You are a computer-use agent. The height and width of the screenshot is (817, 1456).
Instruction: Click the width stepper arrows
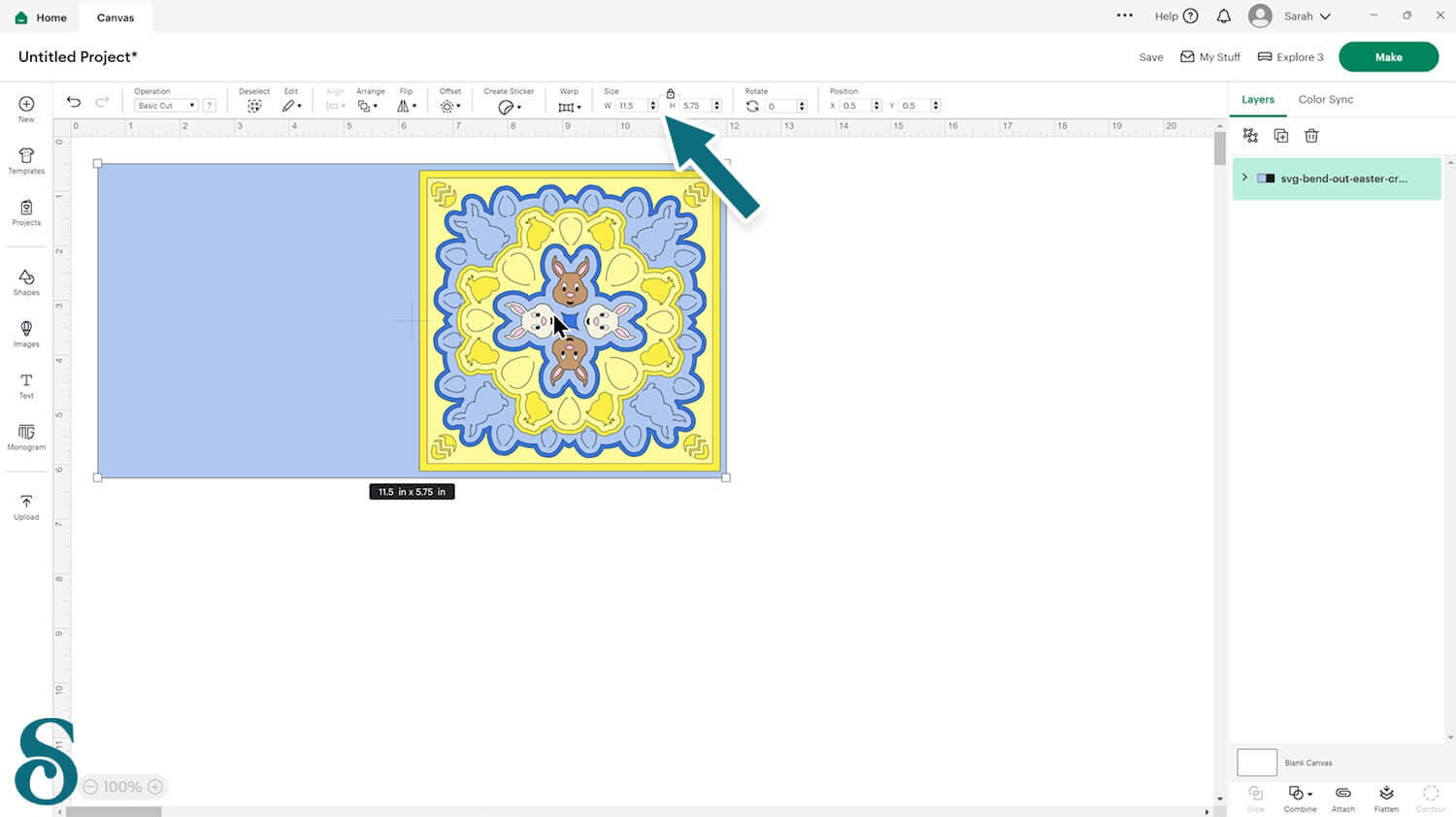point(653,106)
